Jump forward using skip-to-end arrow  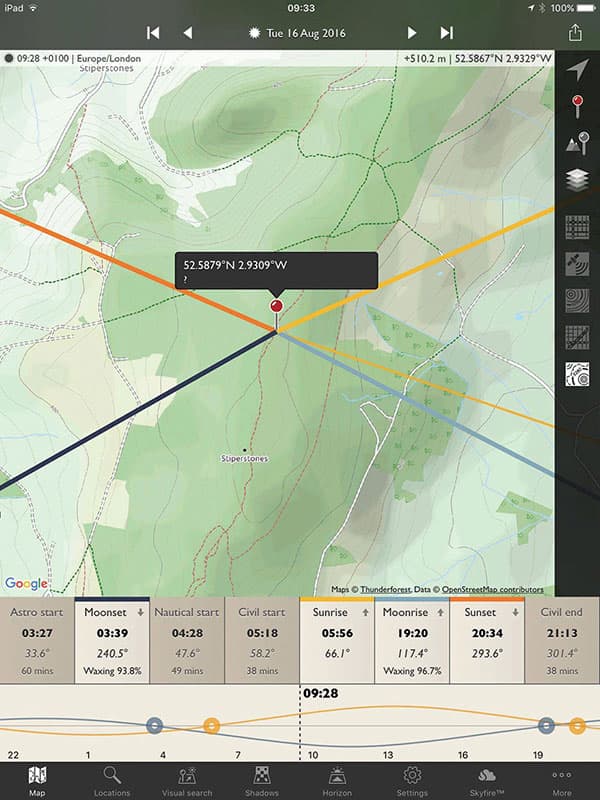click(x=447, y=33)
